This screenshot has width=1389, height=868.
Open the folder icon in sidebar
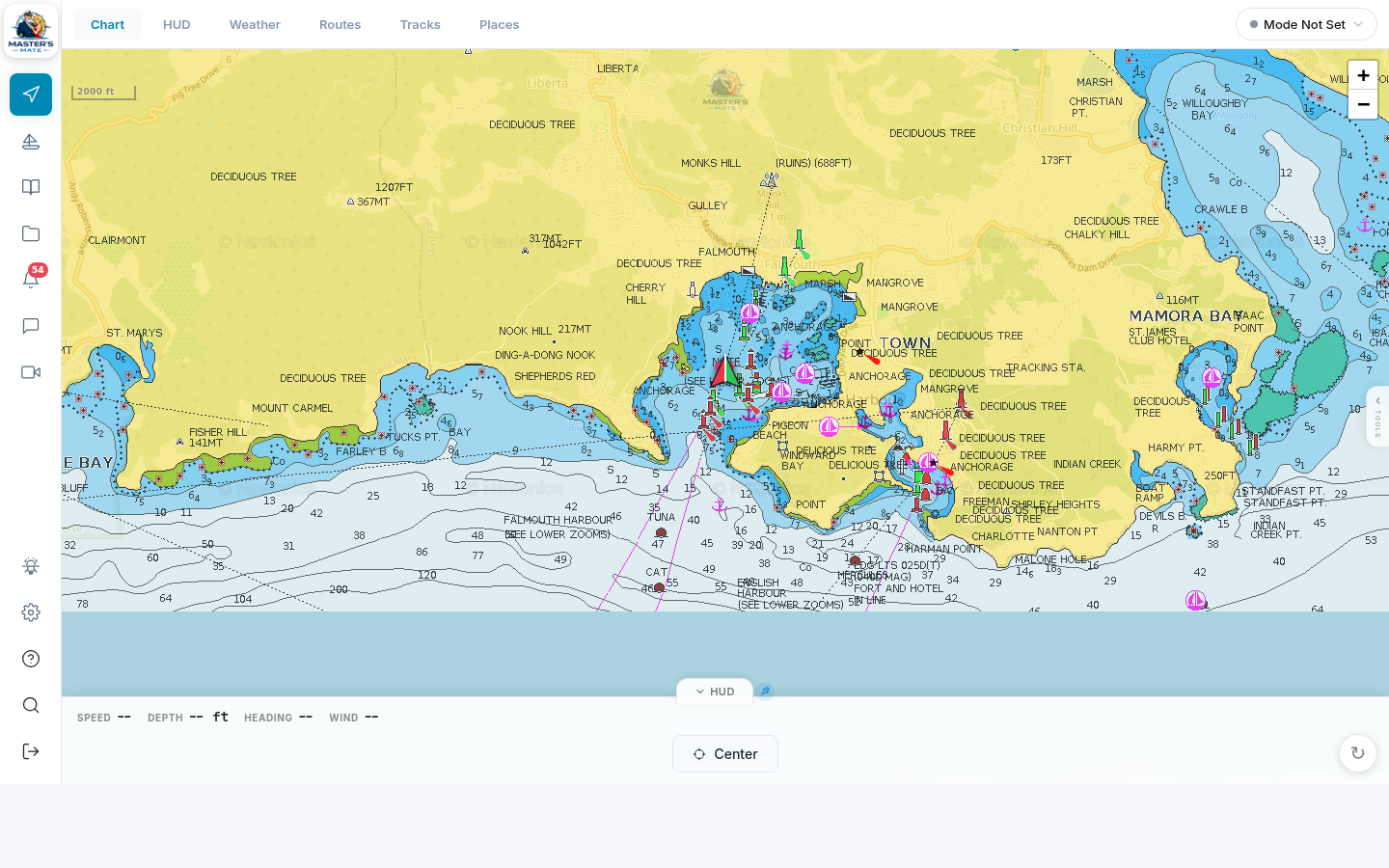31,233
